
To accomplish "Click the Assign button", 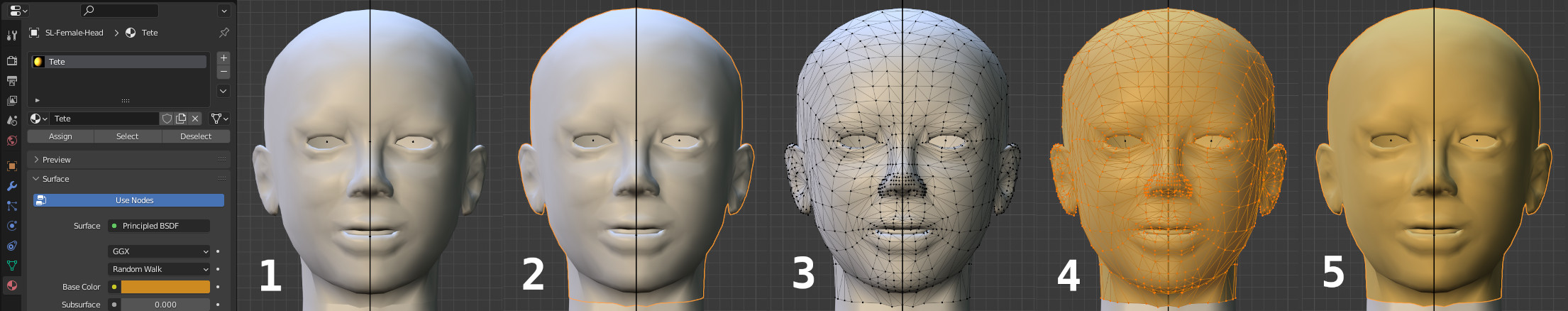I will [61, 136].
